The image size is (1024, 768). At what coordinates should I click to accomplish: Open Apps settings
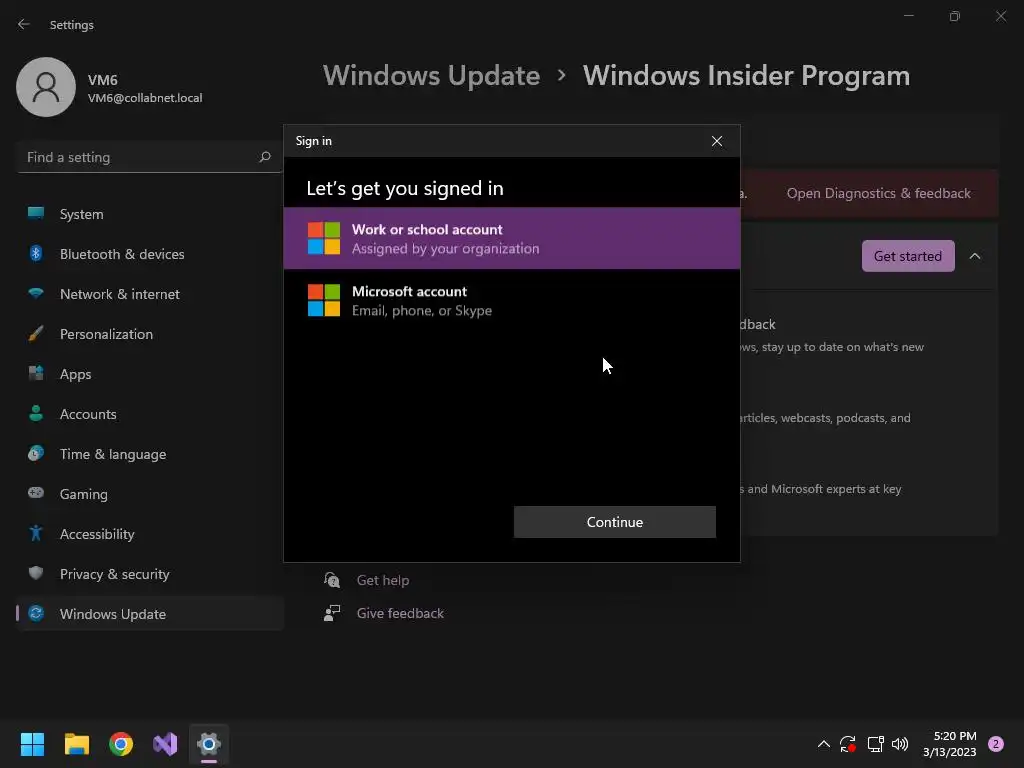click(x=150, y=374)
